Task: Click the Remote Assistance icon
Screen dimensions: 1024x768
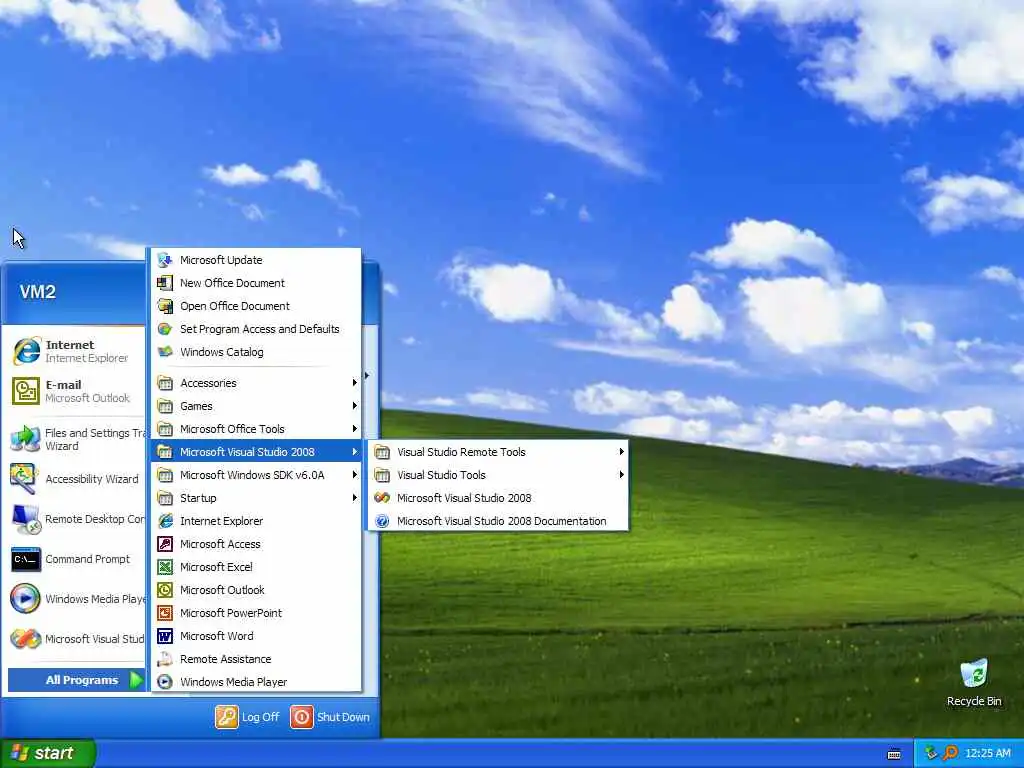Action: (165, 659)
